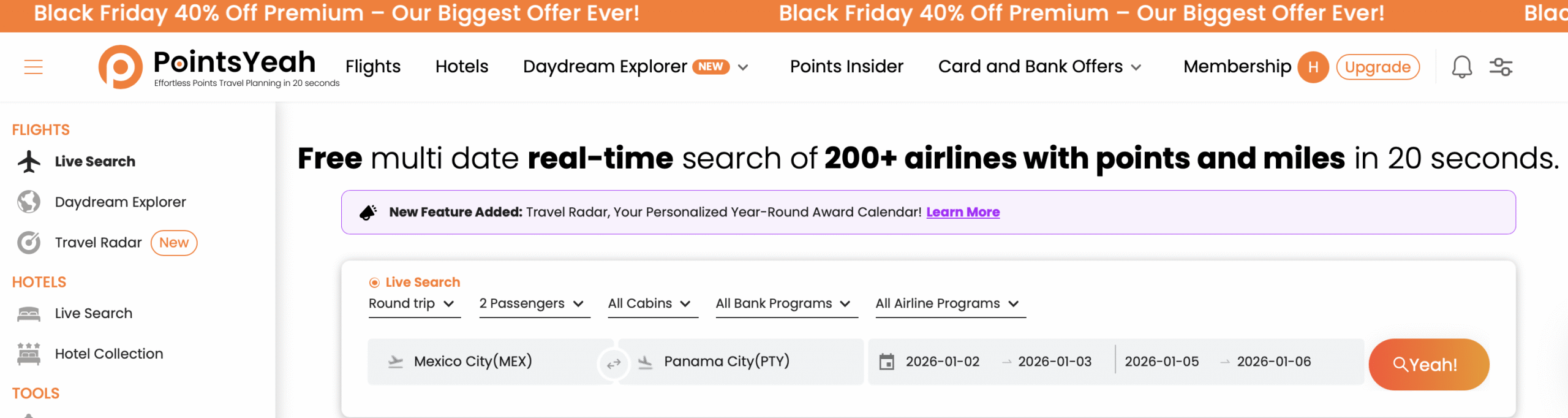This screenshot has height=418, width=1568.
Task: Open the Round trip dropdown
Action: point(414,303)
